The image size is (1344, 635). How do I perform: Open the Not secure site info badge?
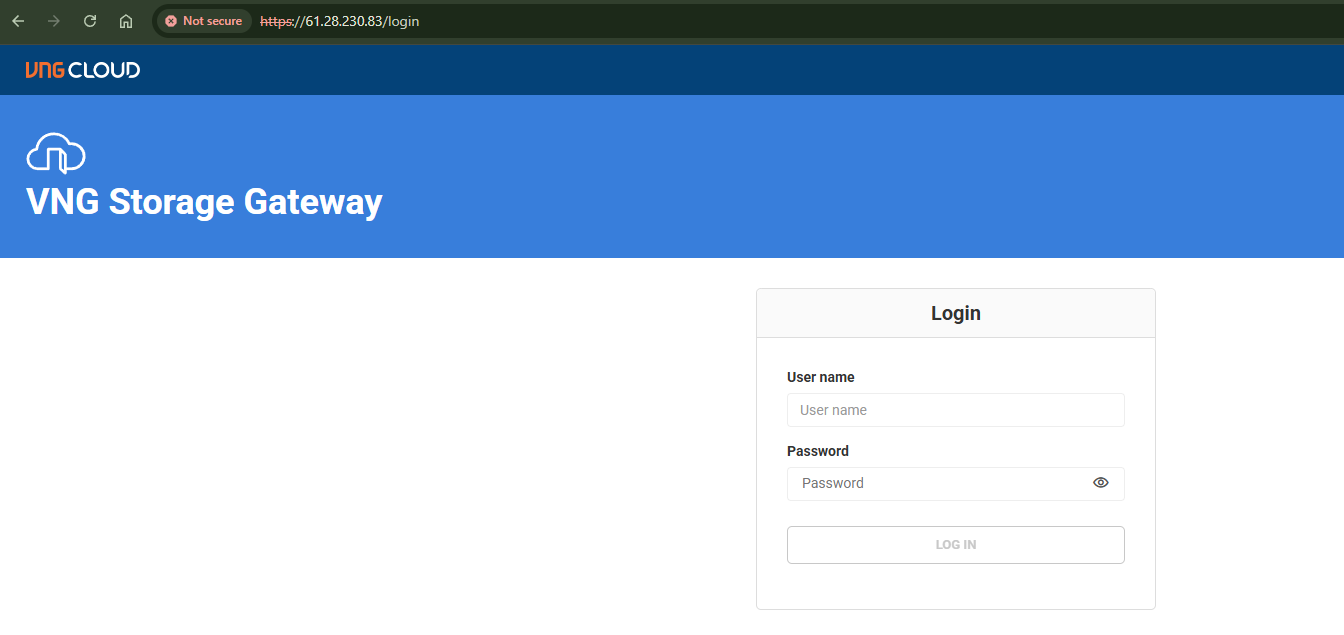point(204,21)
